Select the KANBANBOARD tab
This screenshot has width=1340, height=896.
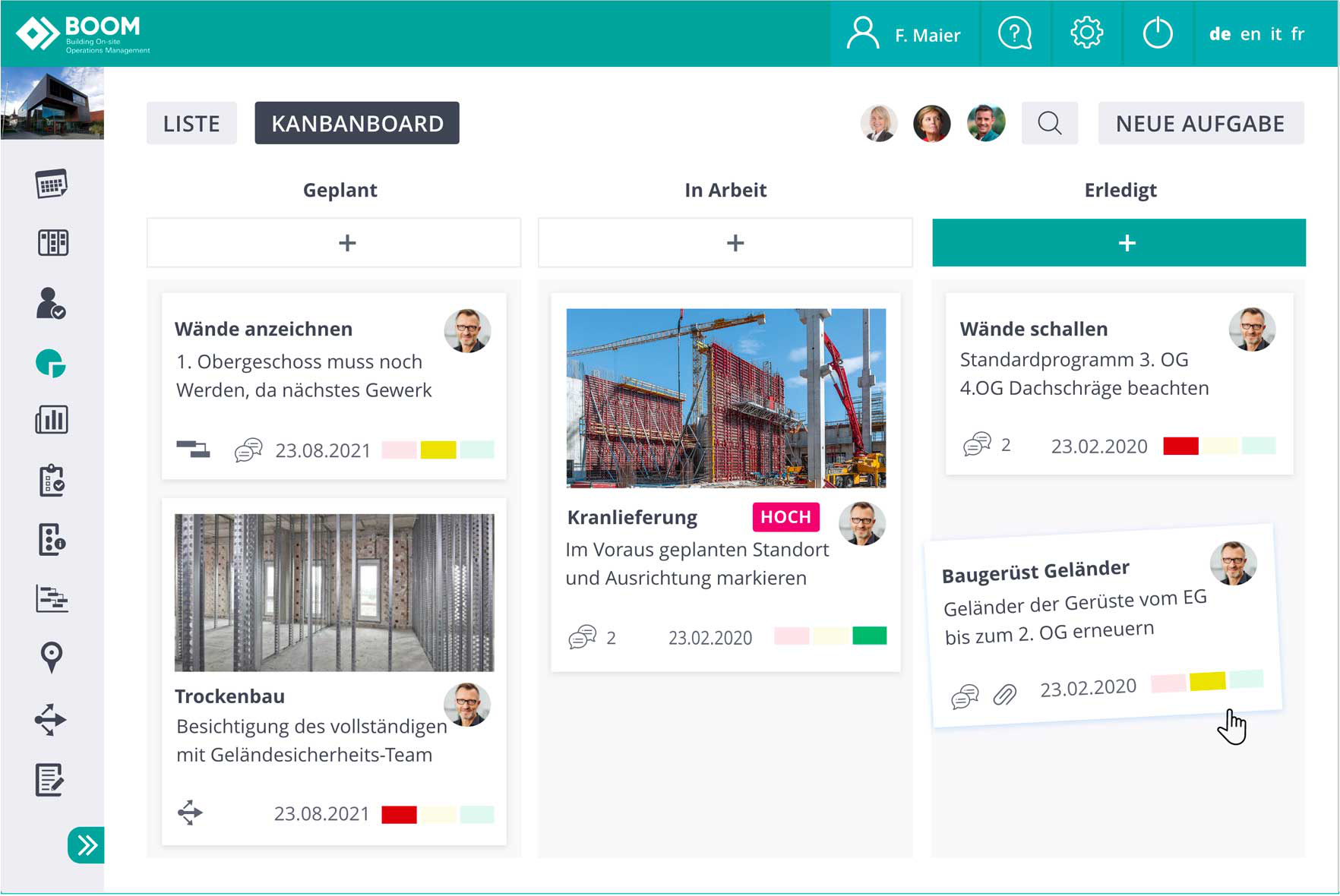coord(357,123)
